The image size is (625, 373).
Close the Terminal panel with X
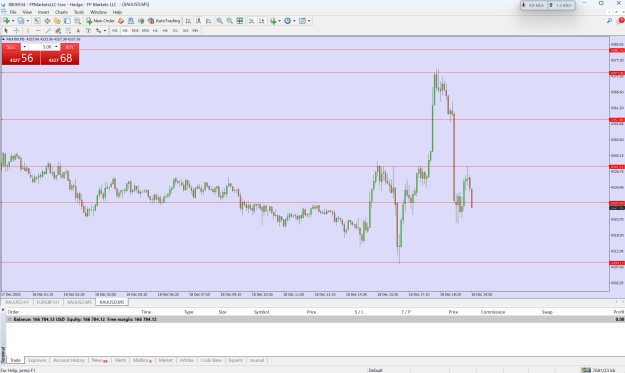(x=3, y=310)
